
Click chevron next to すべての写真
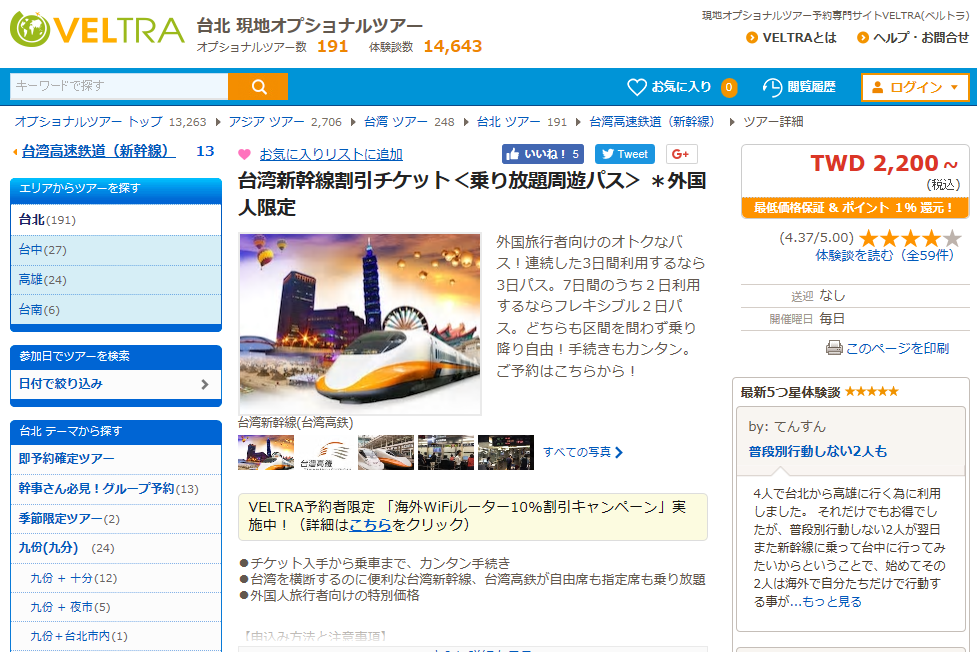(x=619, y=453)
